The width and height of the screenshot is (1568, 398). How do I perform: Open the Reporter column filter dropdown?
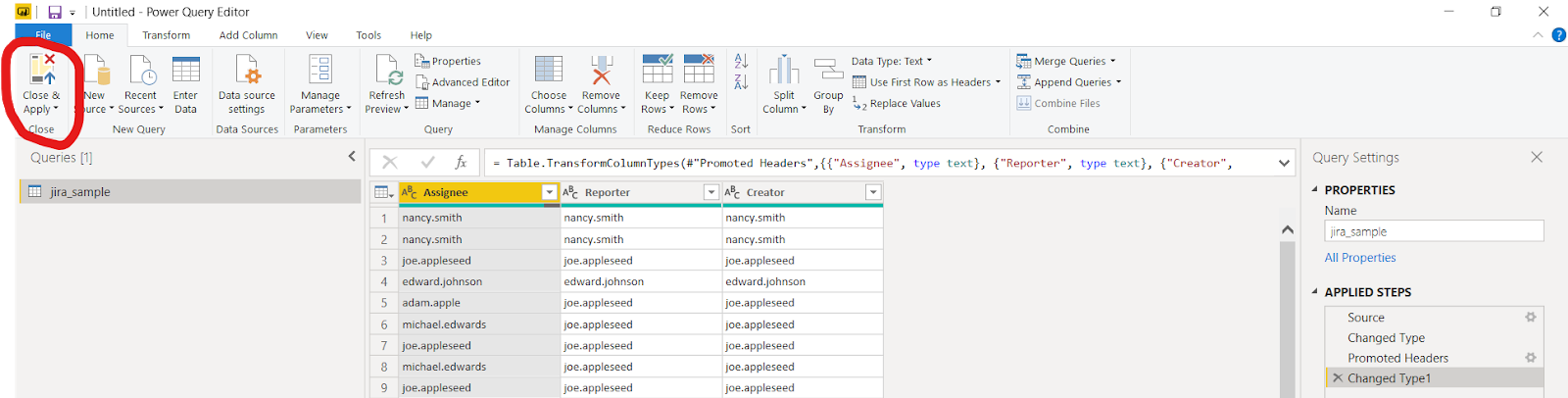tap(711, 193)
